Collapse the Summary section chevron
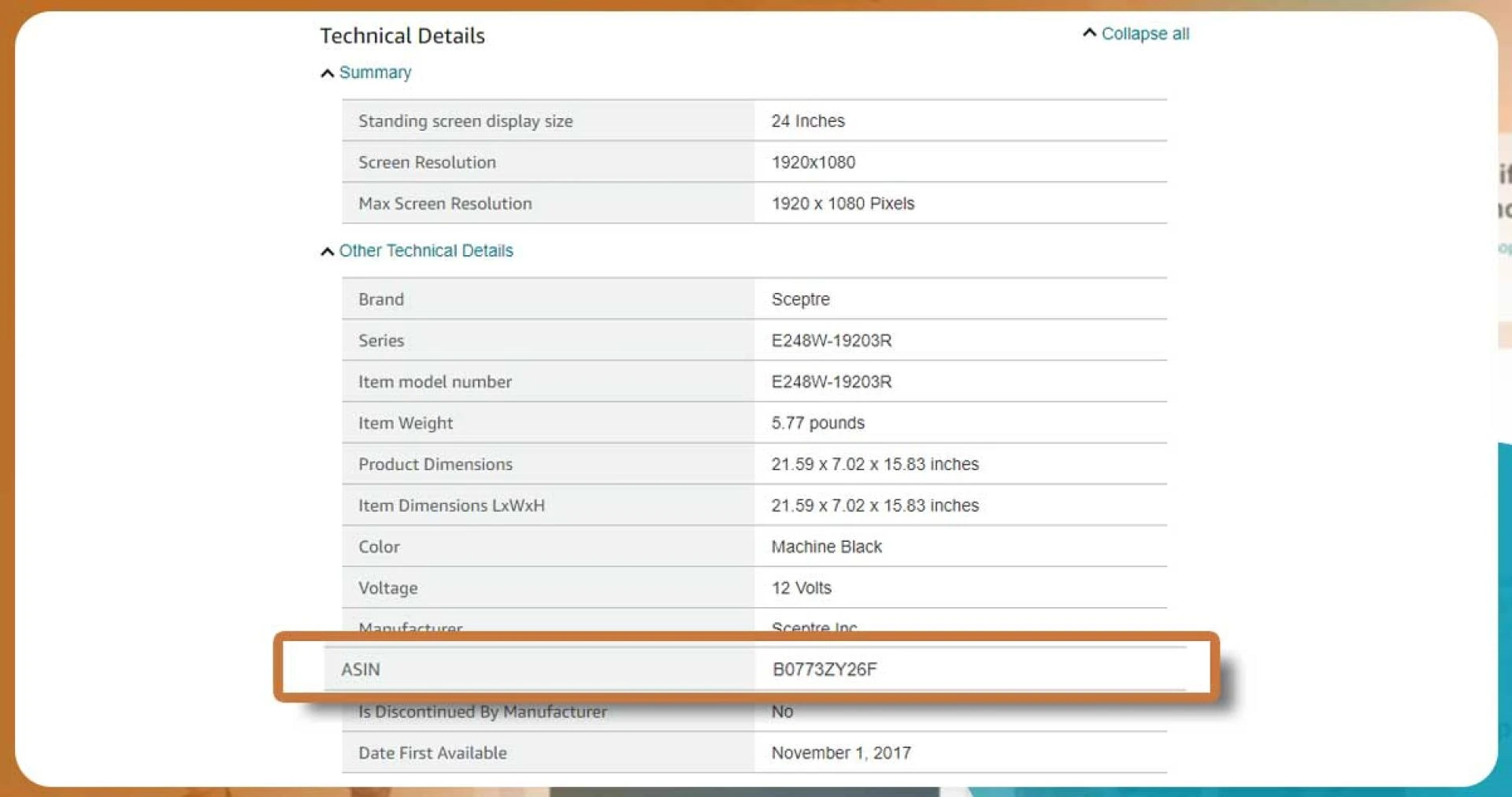The height and width of the screenshot is (797, 1512). [x=328, y=73]
